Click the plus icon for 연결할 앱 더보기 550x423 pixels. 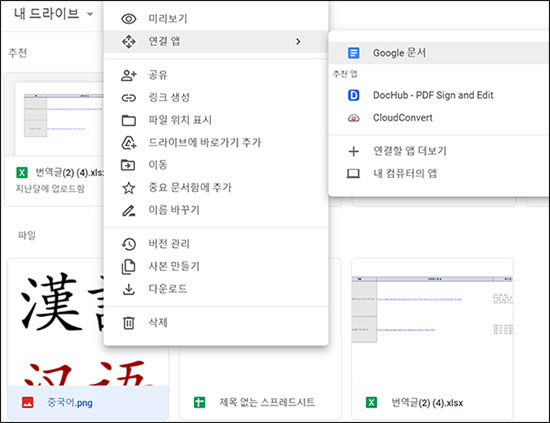point(353,151)
